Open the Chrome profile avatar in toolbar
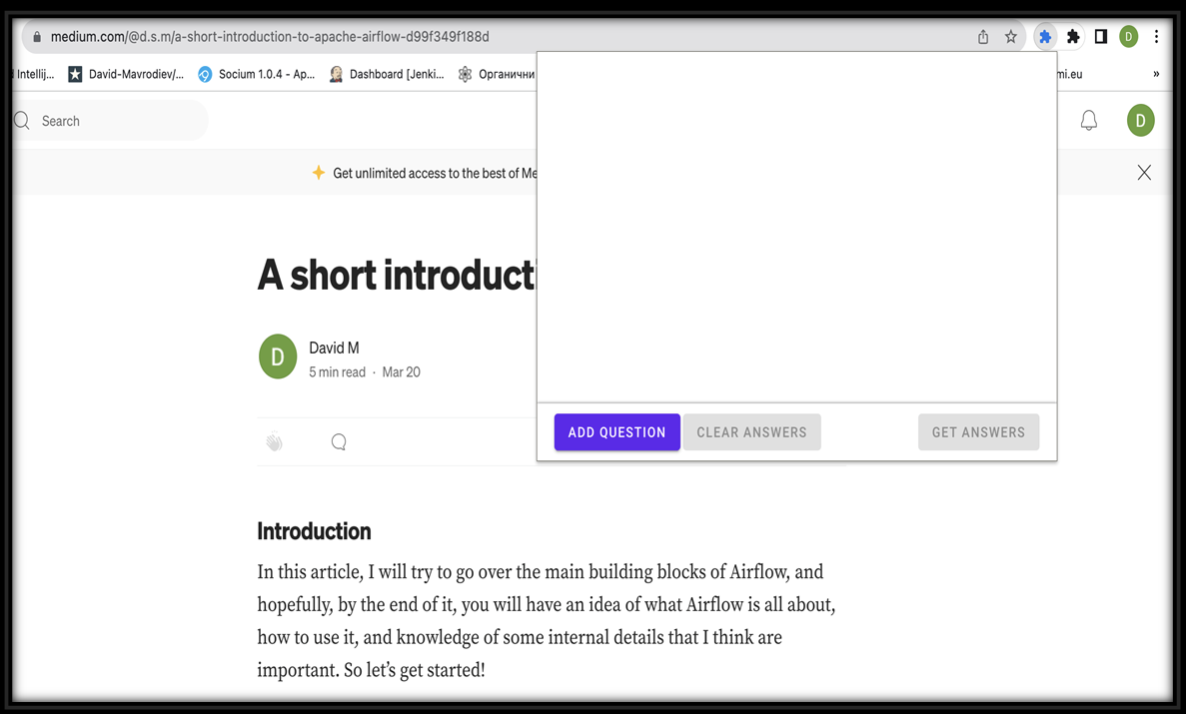 1129,36
